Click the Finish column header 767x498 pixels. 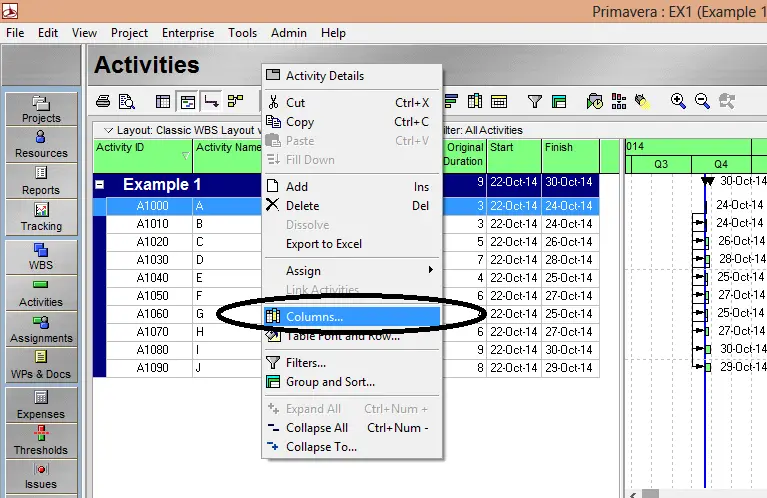571,156
